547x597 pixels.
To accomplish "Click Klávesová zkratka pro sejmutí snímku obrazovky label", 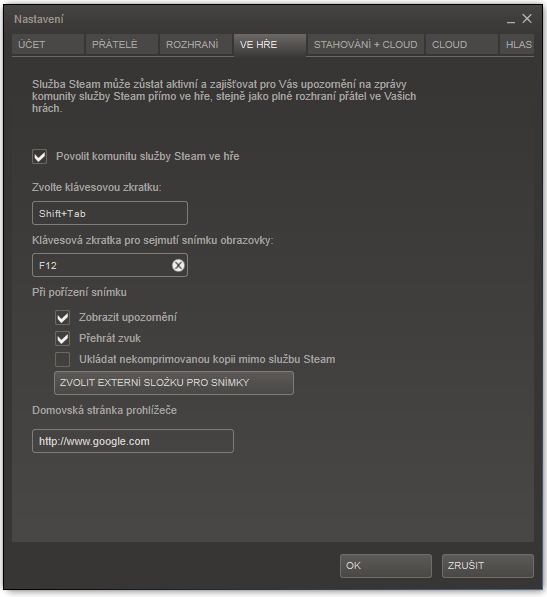I will pyautogui.click(x=153, y=241).
